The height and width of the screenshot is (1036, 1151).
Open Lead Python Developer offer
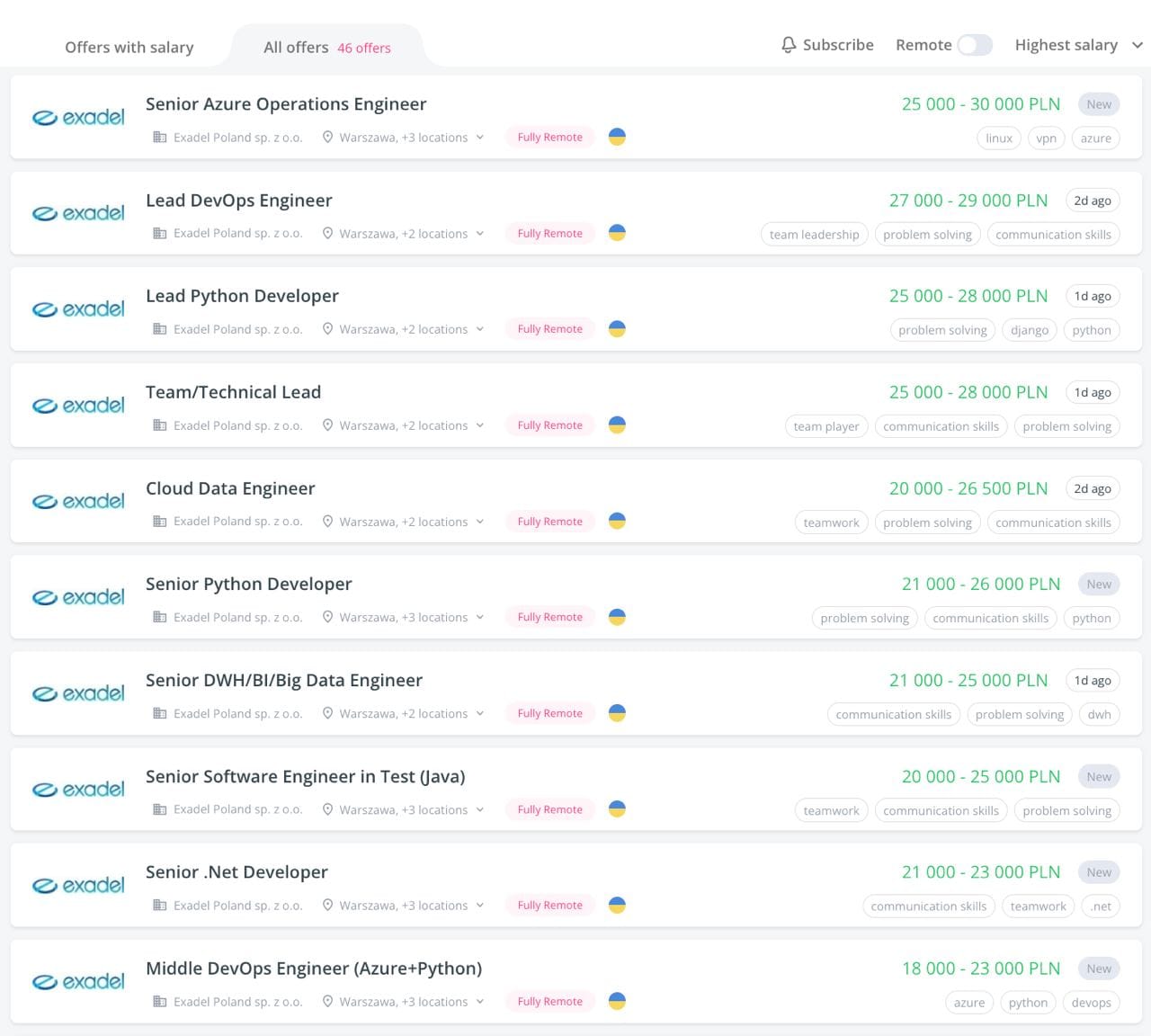(576, 309)
